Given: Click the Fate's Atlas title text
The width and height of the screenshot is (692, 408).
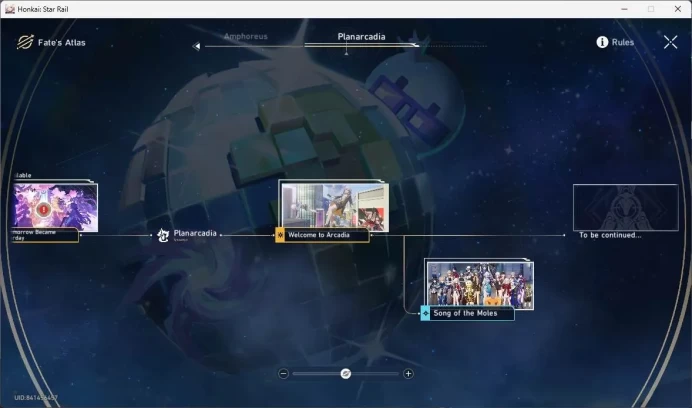Looking at the screenshot, I should point(62,43).
